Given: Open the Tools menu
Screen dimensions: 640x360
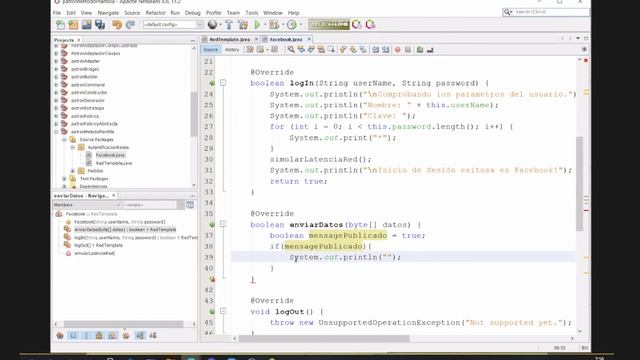Looking at the screenshot, I should [x=252, y=13].
